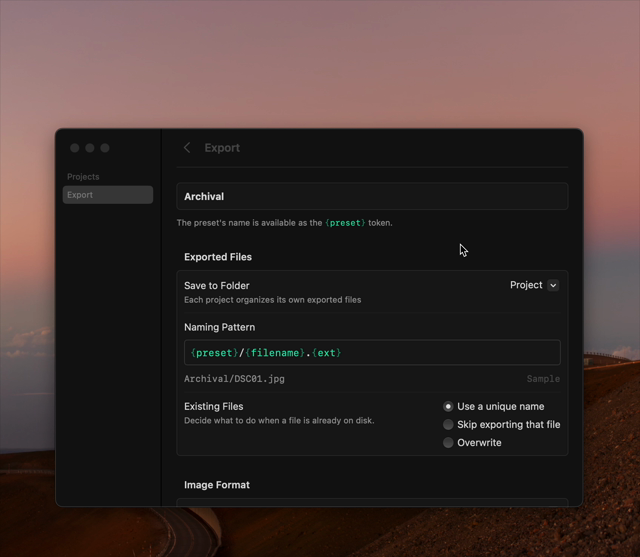The image size is (640, 557).
Task: Click the Exported Files heading
Action: pyautogui.click(x=218, y=257)
